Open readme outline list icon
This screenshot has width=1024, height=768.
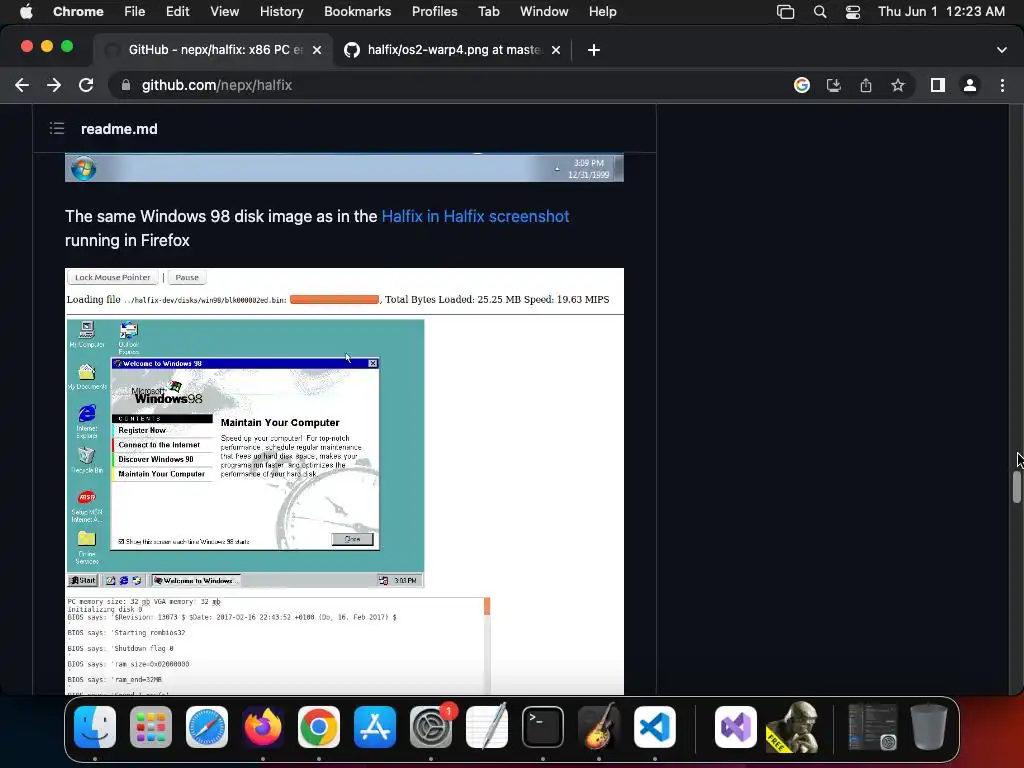[x=57, y=129]
